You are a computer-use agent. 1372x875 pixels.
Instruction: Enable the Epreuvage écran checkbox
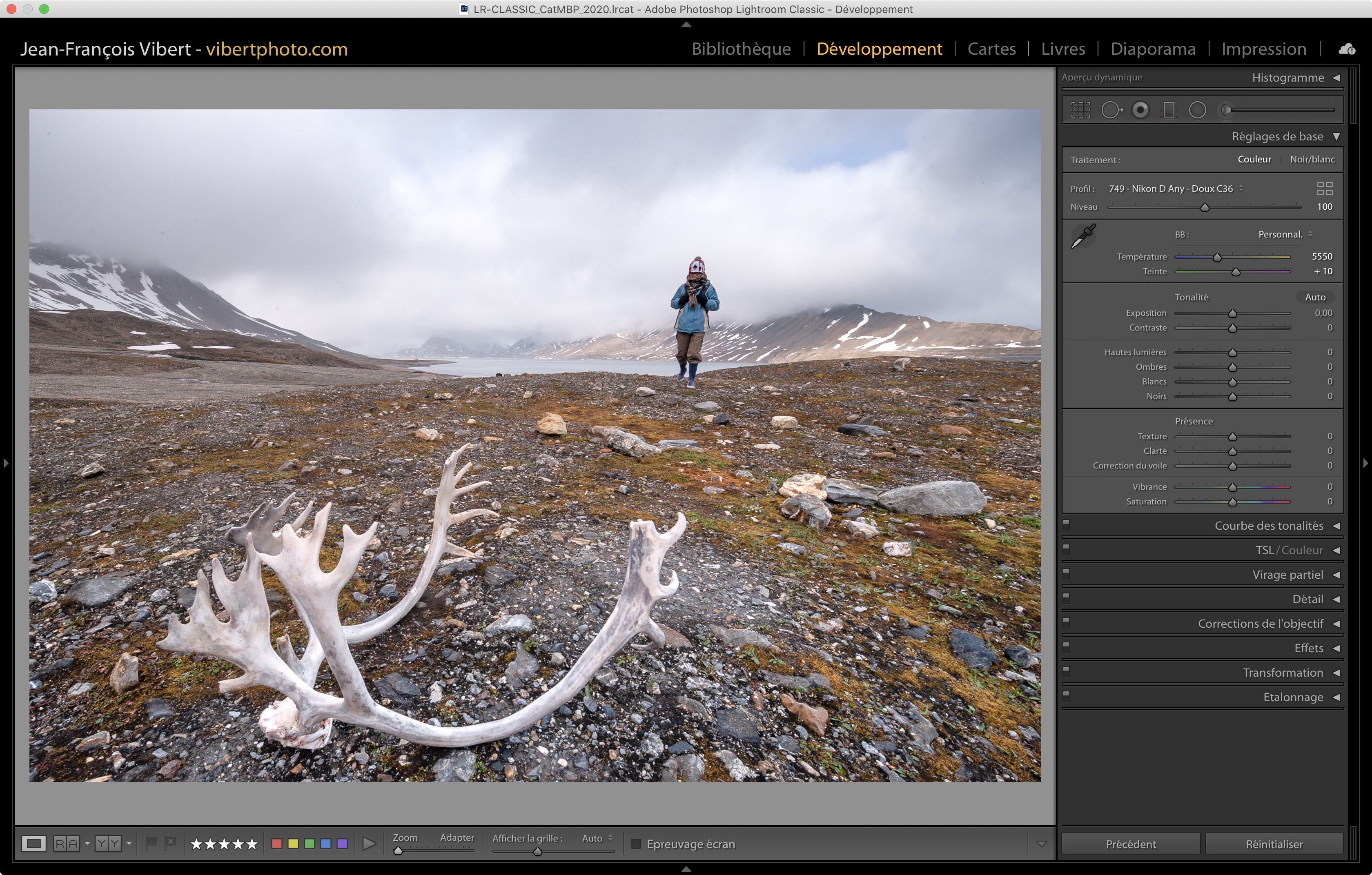[x=637, y=844]
